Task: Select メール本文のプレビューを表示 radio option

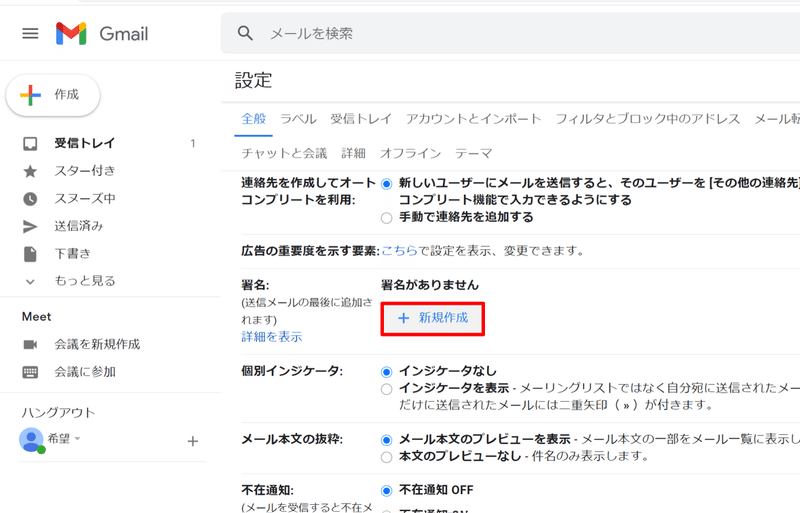Action: click(x=387, y=440)
